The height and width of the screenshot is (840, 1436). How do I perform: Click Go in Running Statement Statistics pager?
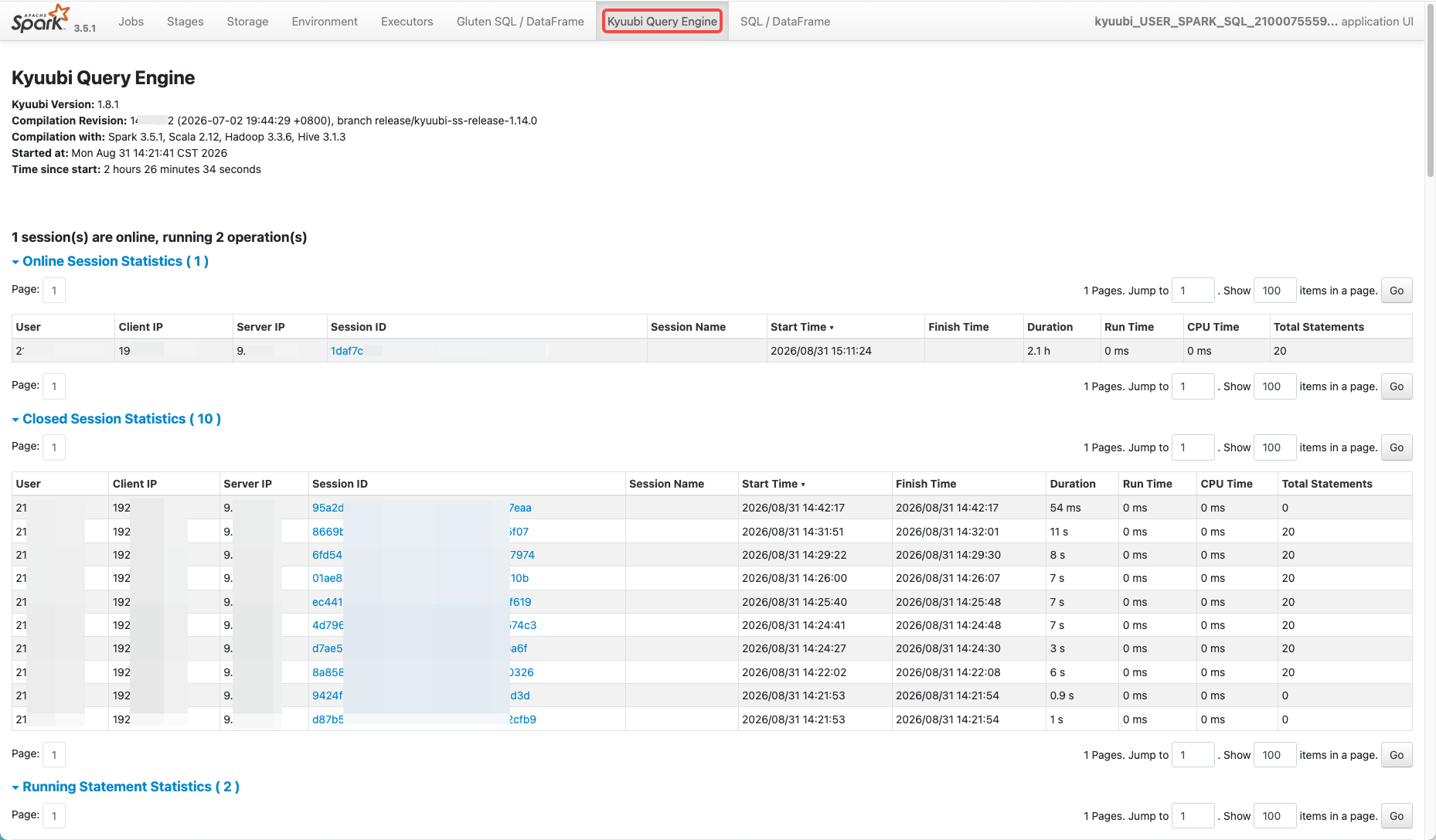[x=1397, y=816]
